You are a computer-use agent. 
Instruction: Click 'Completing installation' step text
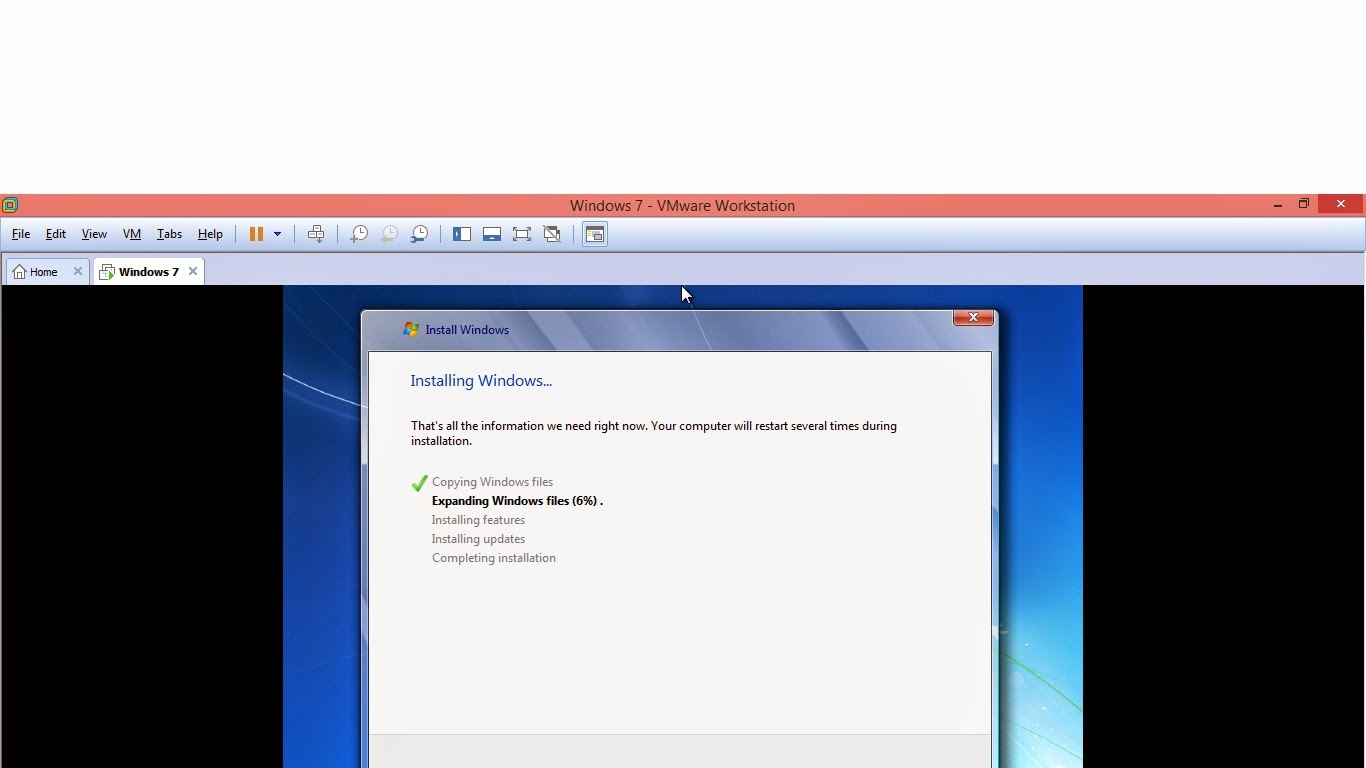(x=494, y=558)
